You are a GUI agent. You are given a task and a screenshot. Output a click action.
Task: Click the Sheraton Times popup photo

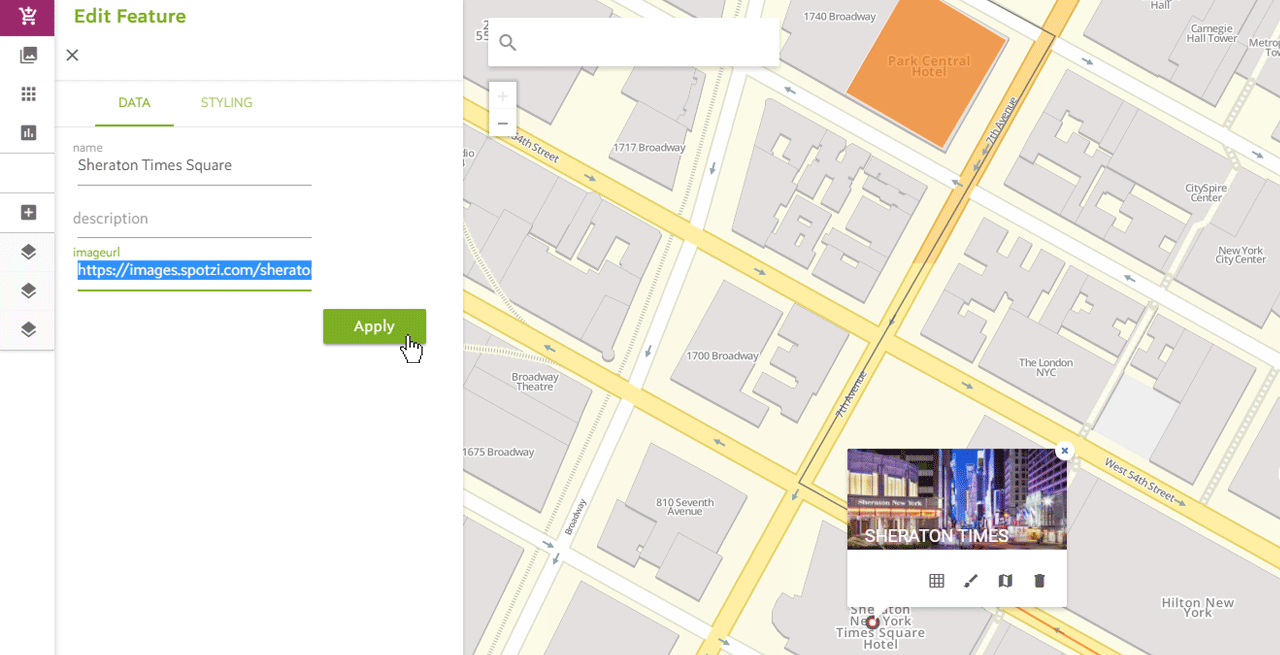pyautogui.click(x=957, y=499)
